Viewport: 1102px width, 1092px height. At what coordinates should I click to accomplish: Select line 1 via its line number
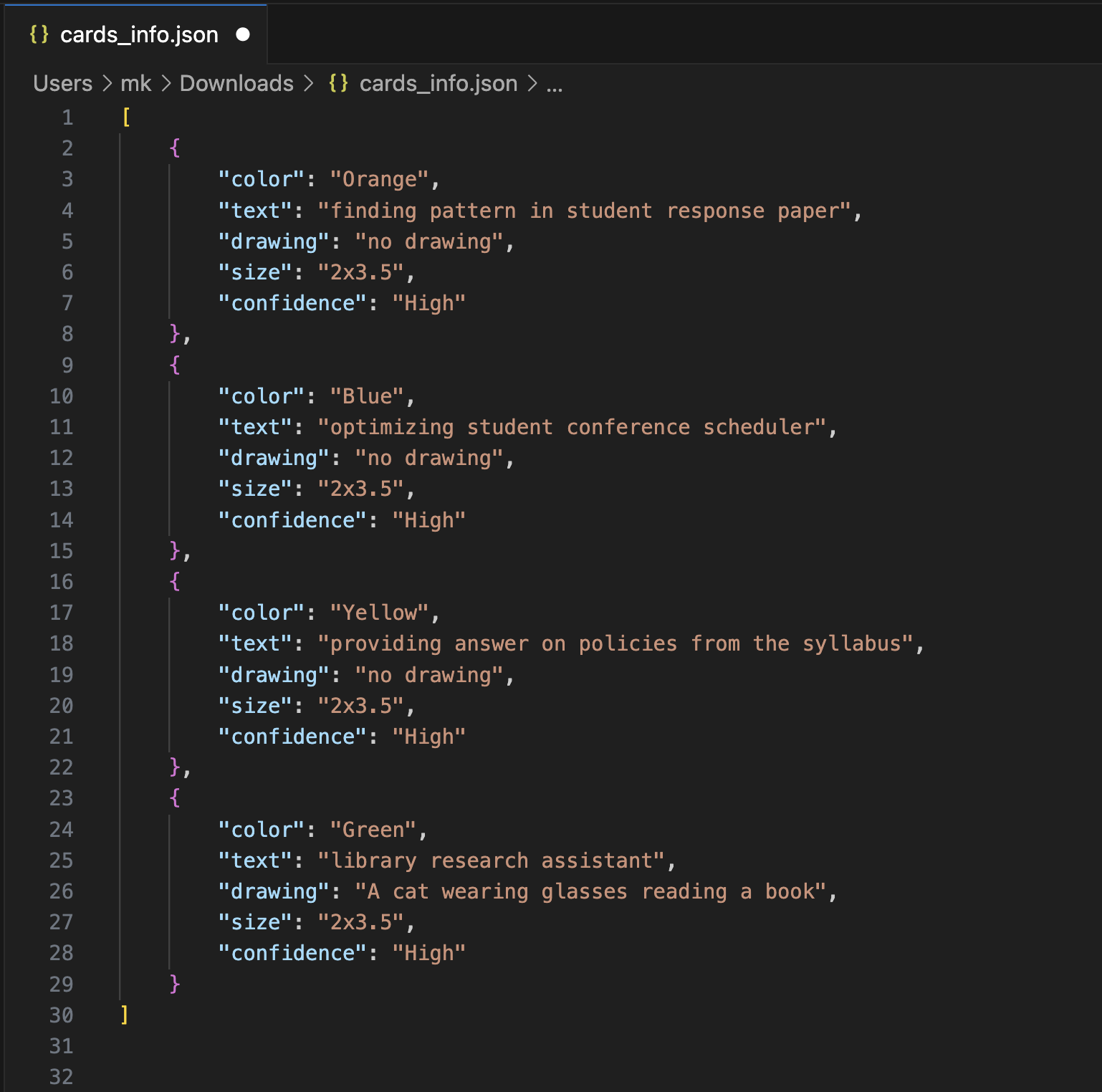tap(67, 118)
